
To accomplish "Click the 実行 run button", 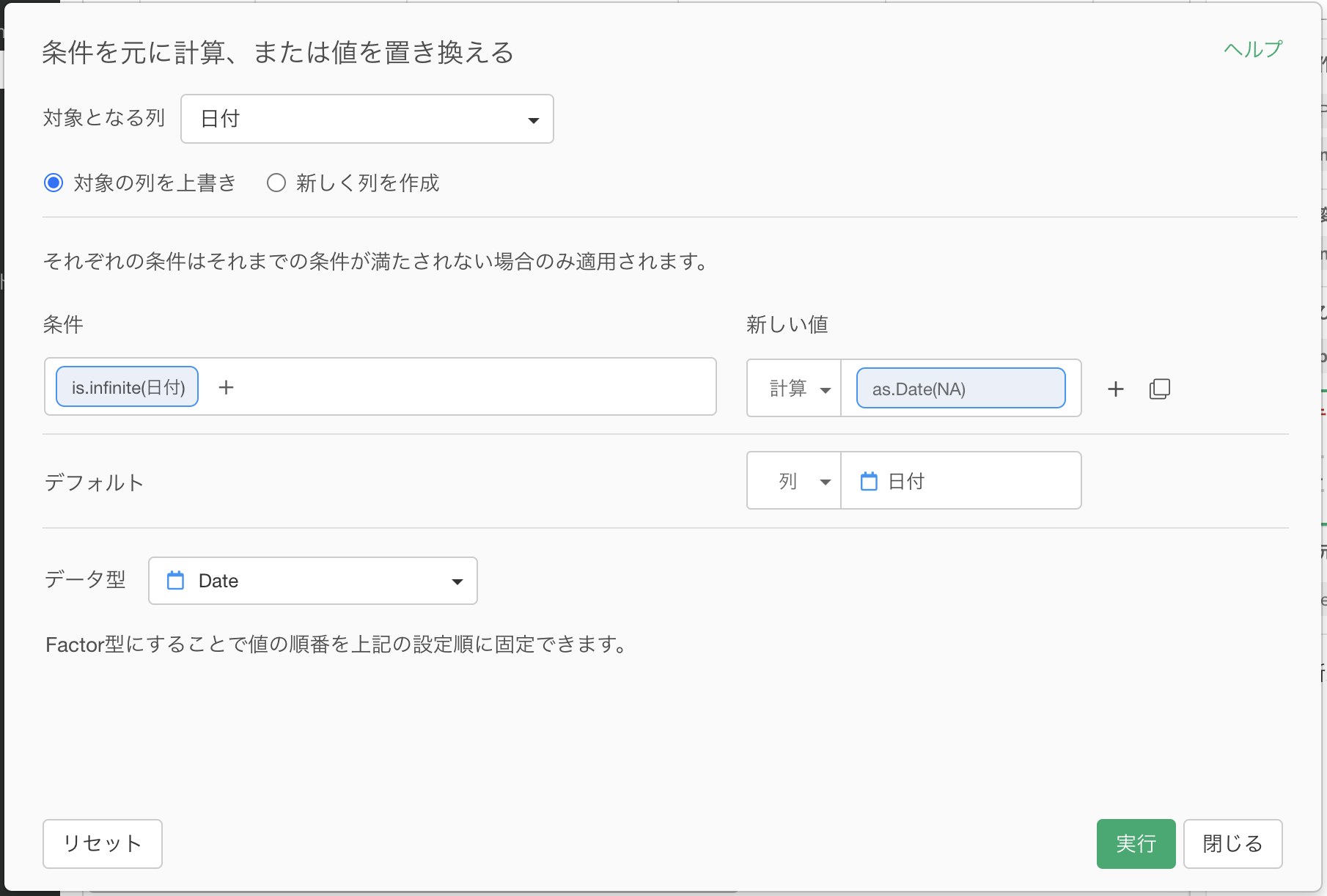I will click(1136, 844).
